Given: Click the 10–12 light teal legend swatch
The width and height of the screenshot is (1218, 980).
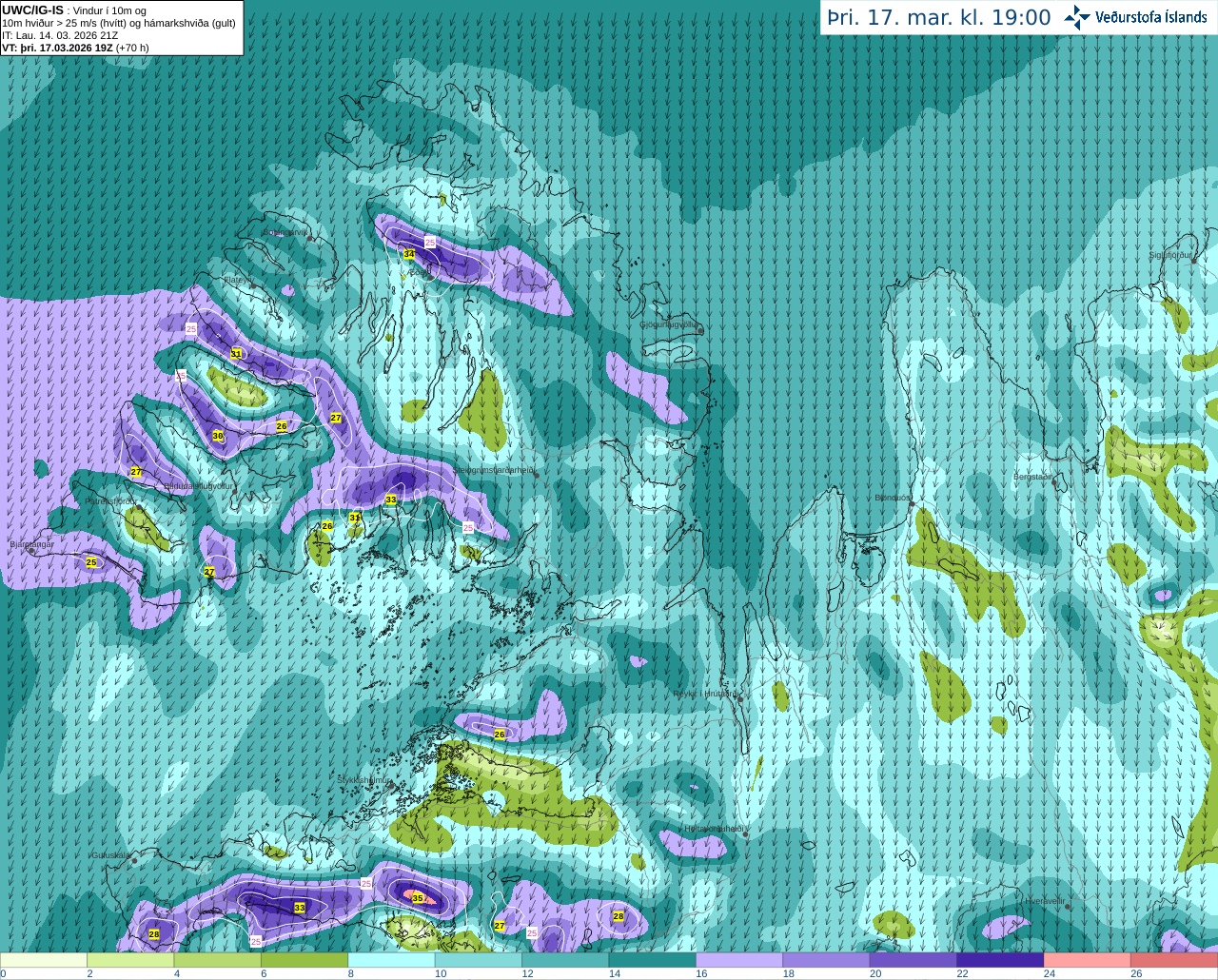Looking at the screenshot, I should coord(479,960).
